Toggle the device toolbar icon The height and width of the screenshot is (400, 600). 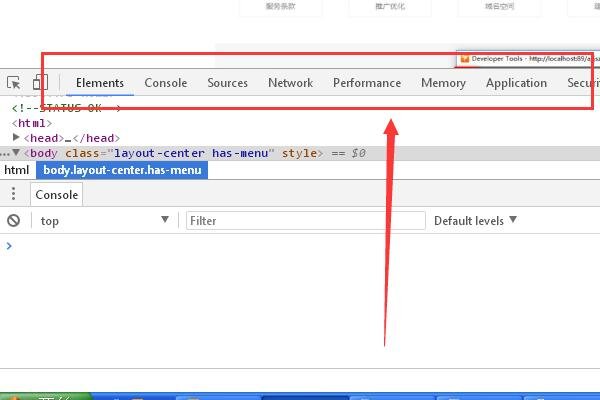point(41,83)
